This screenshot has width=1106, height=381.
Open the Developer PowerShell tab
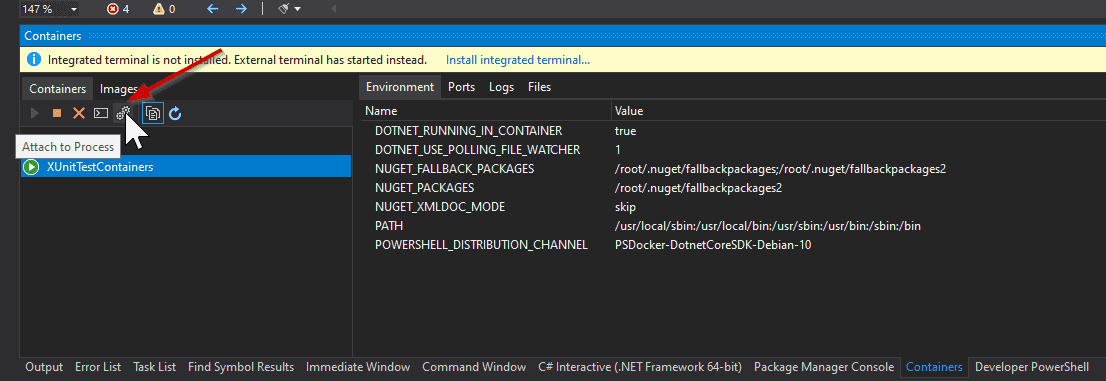tap(1032, 367)
